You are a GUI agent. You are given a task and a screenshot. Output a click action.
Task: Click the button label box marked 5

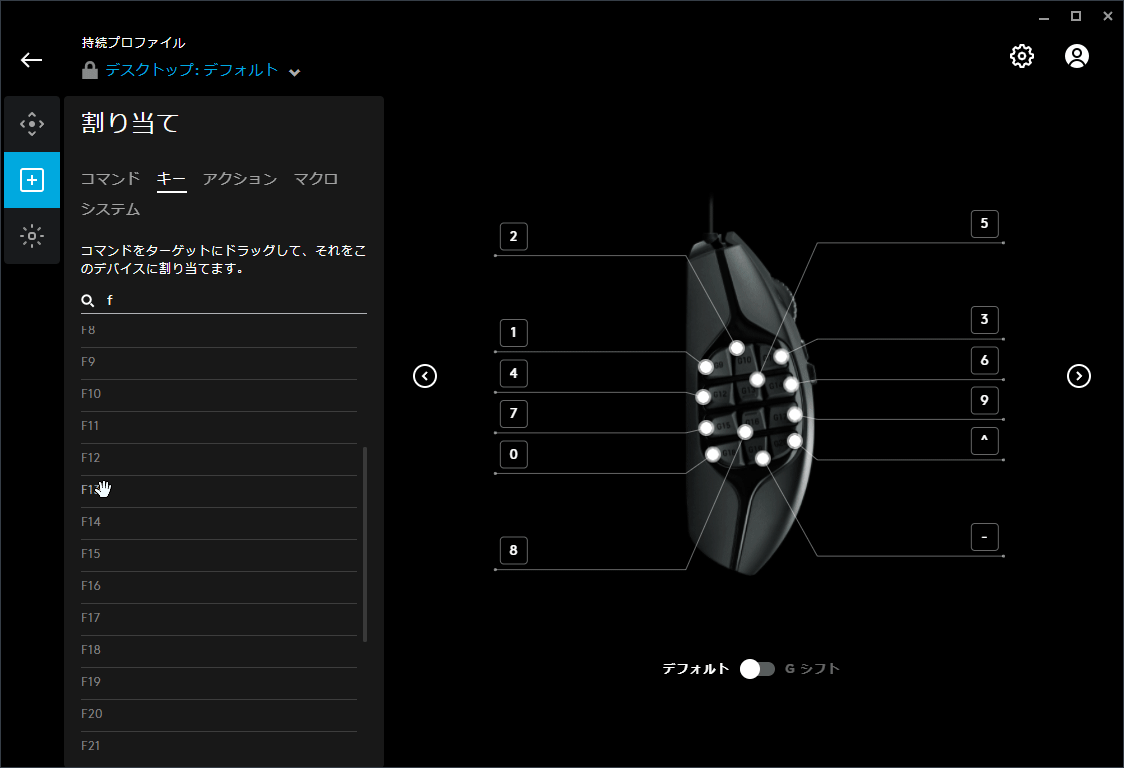[x=984, y=224]
